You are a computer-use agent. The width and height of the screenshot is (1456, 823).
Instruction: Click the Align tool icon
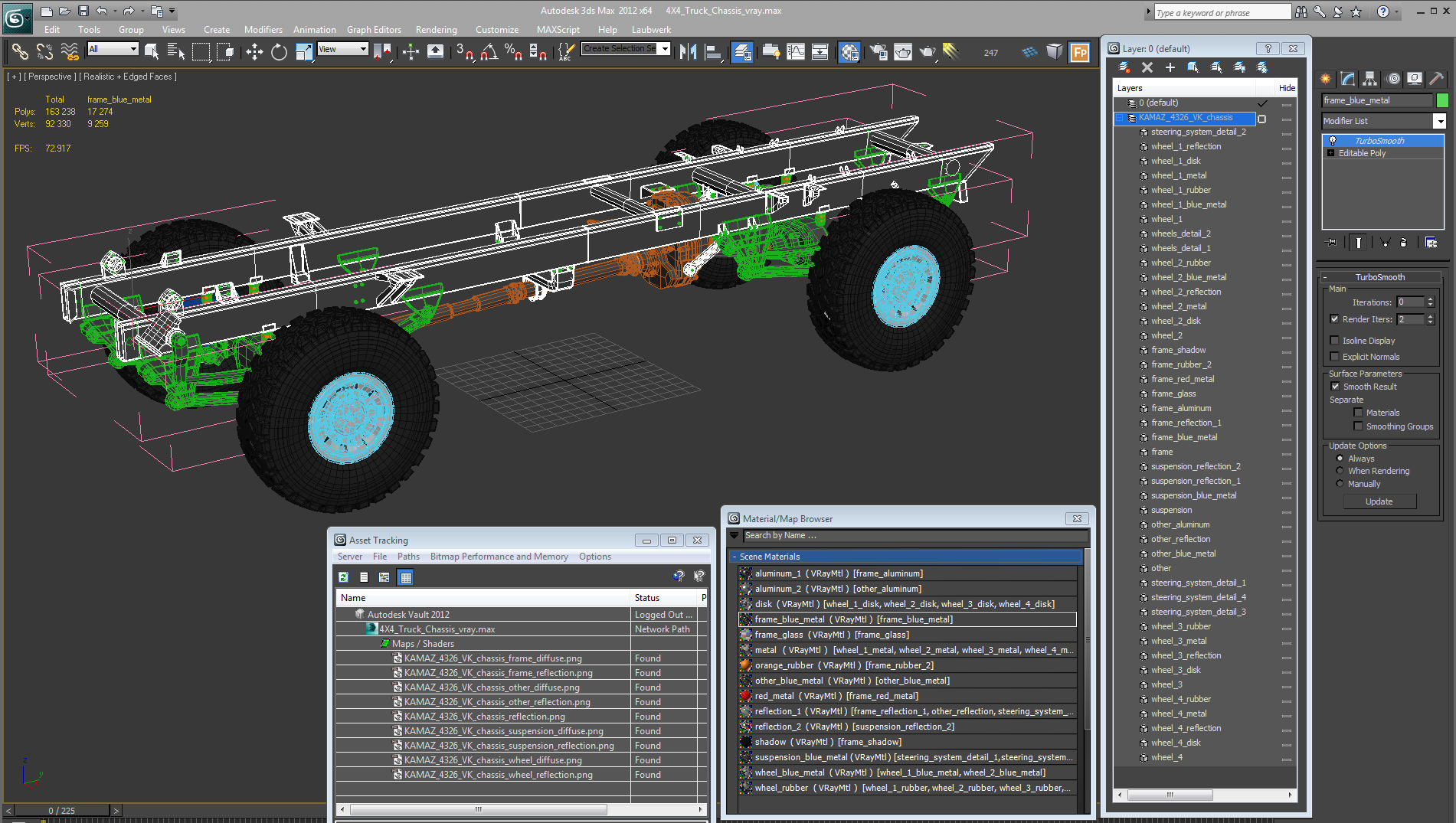712,51
